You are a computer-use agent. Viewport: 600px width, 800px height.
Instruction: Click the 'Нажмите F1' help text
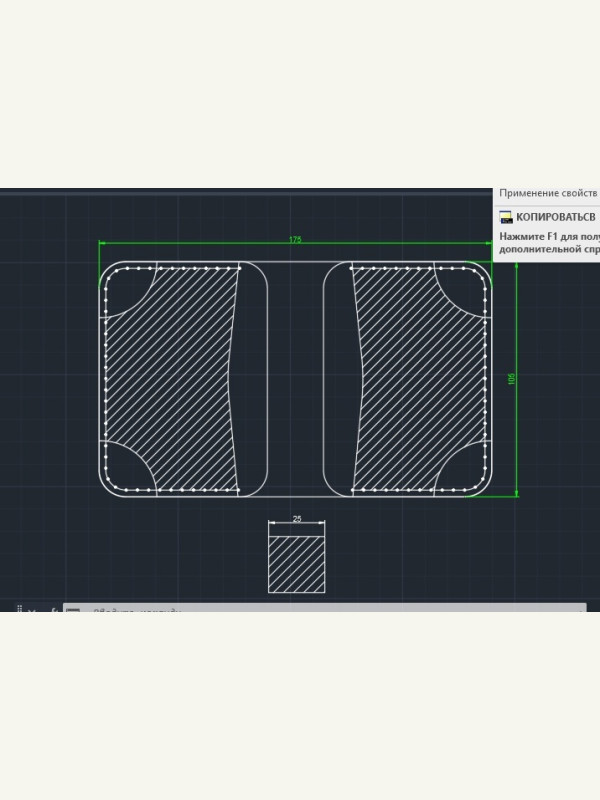[x=548, y=237]
